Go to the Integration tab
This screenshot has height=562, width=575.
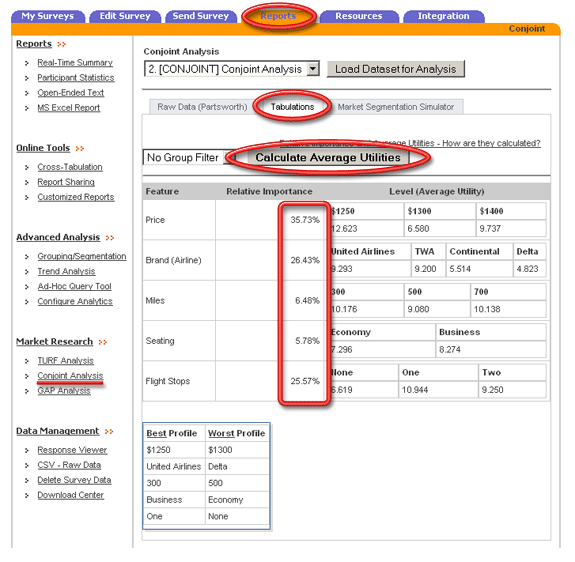point(444,16)
